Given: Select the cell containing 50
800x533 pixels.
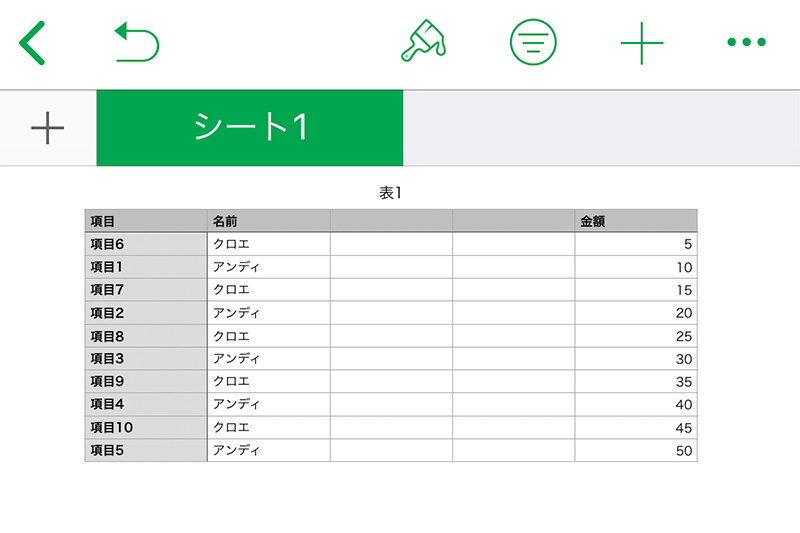Looking at the screenshot, I should [x=636, y=450].
